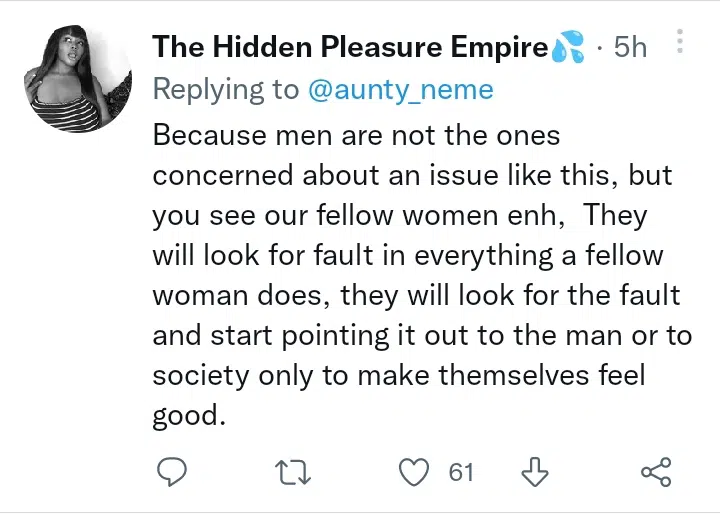Visit the @aunty_neme mention link

point(400,90)
